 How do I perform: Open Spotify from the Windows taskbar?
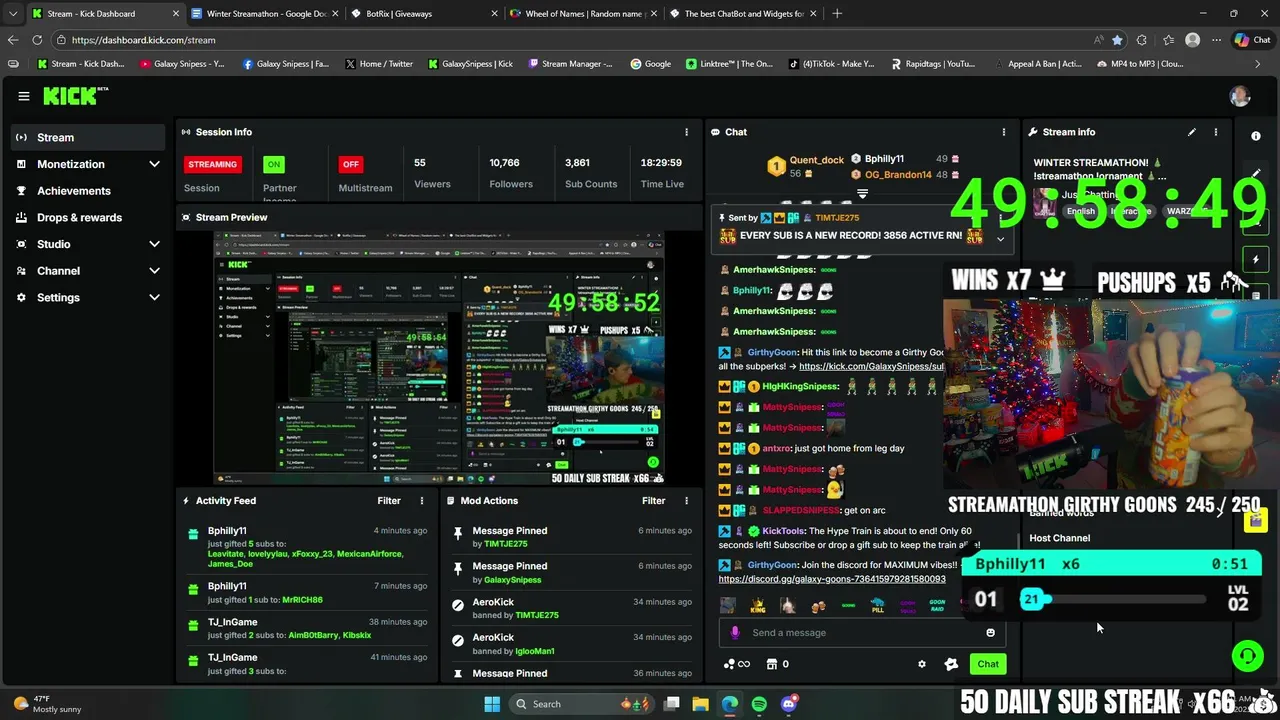point(759,704)
